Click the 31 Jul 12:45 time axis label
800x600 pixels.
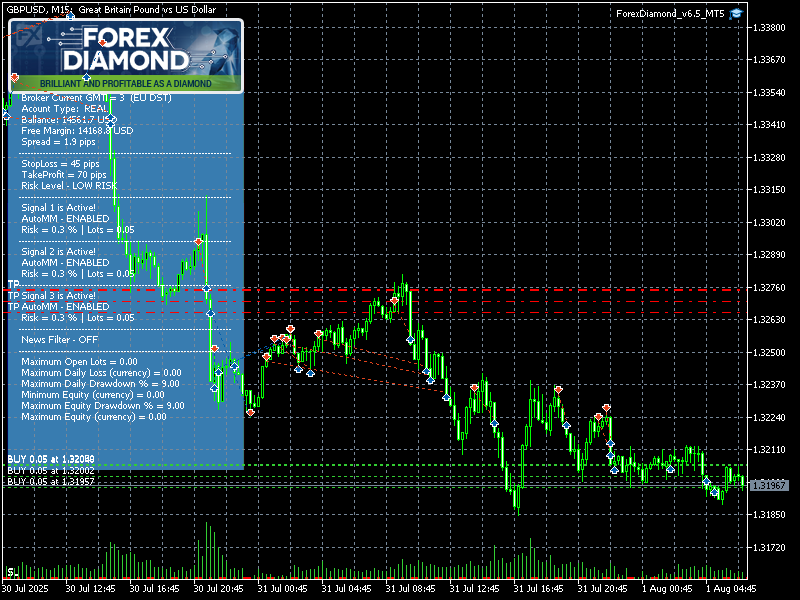pyautogui.click(x=474, y=589)
